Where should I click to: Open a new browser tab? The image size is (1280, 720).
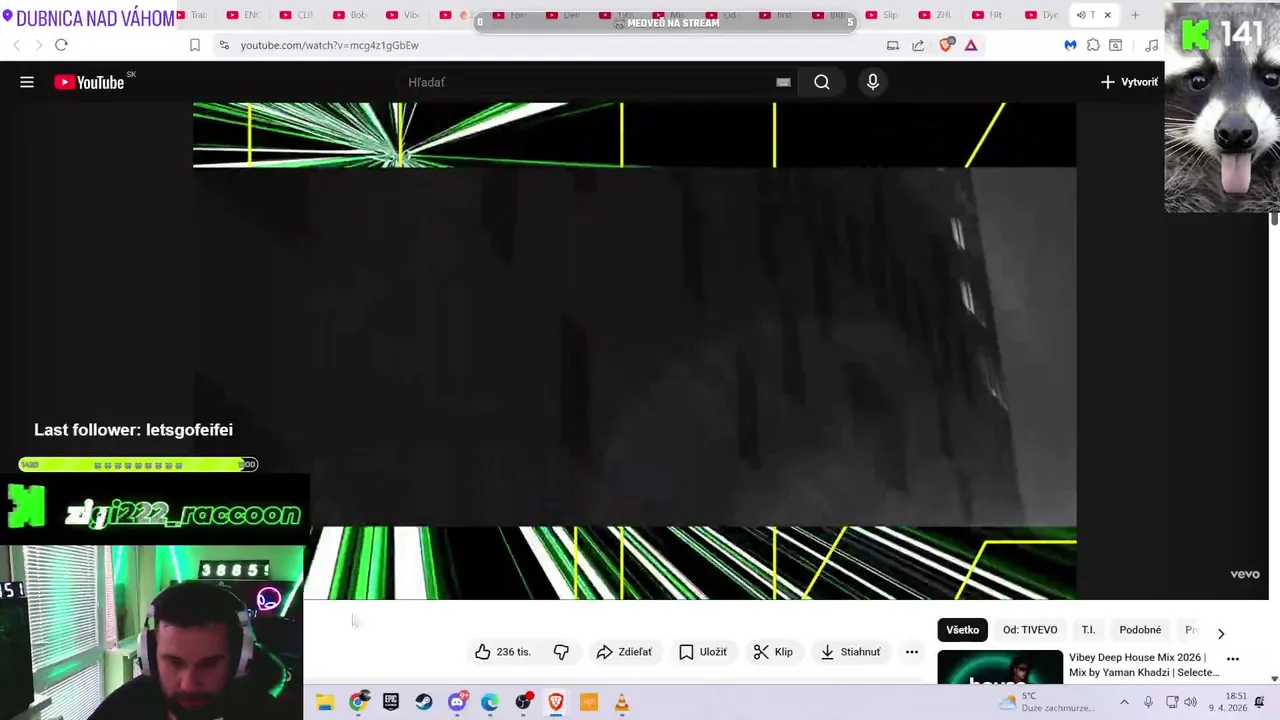coord(1135,15)
